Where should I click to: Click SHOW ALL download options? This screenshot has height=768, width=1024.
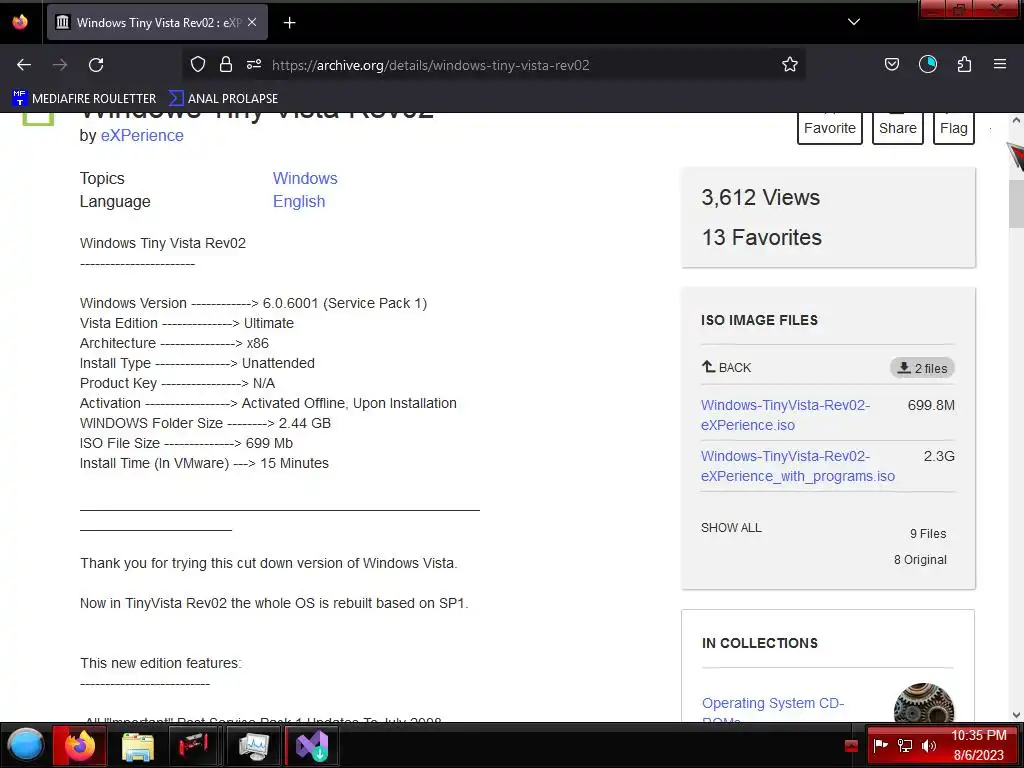731,528
